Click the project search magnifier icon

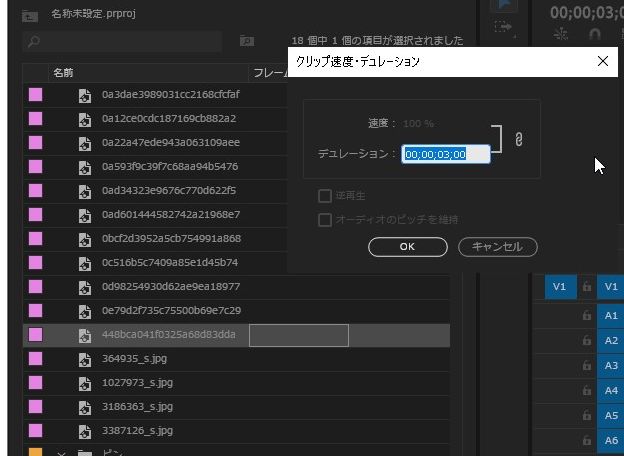[x=33, y=41]
